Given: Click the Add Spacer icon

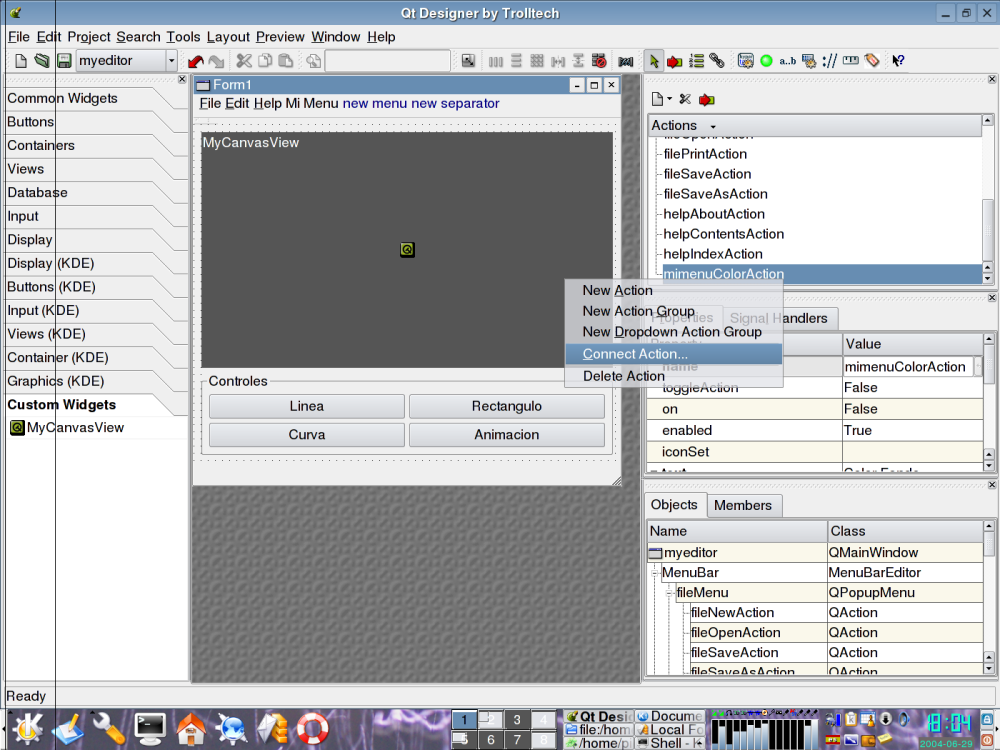Looking at the screenshot, I should (x=626, y=61).
